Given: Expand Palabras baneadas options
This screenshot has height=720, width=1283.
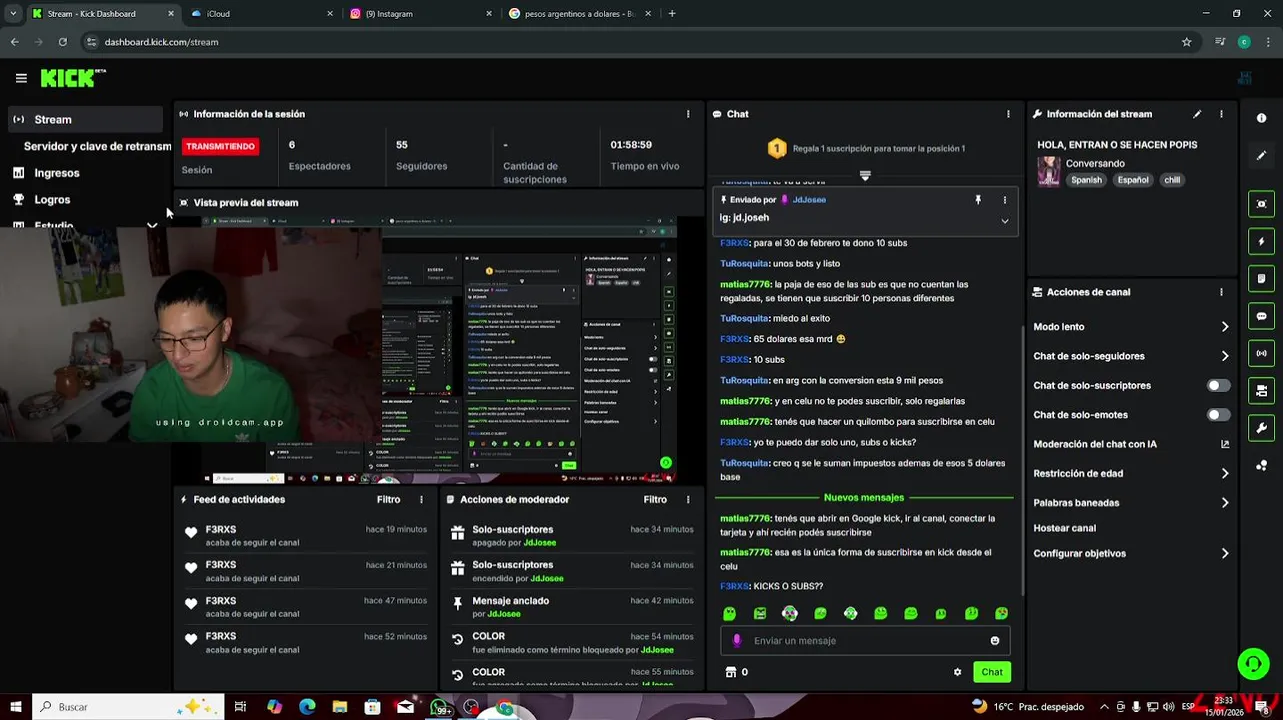Looking at the screenshot, I should [1225, 503].
